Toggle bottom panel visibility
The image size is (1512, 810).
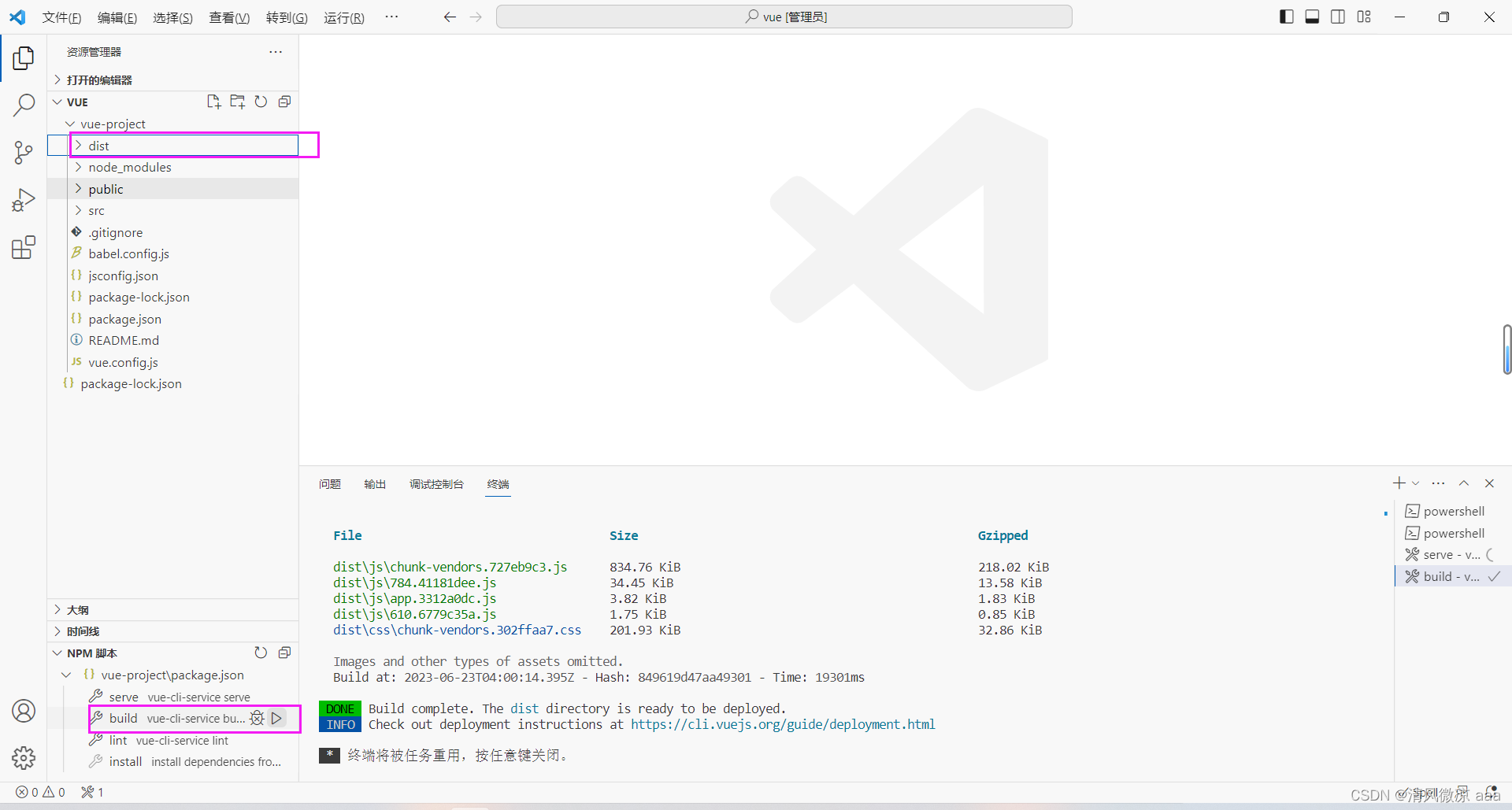1312,17
